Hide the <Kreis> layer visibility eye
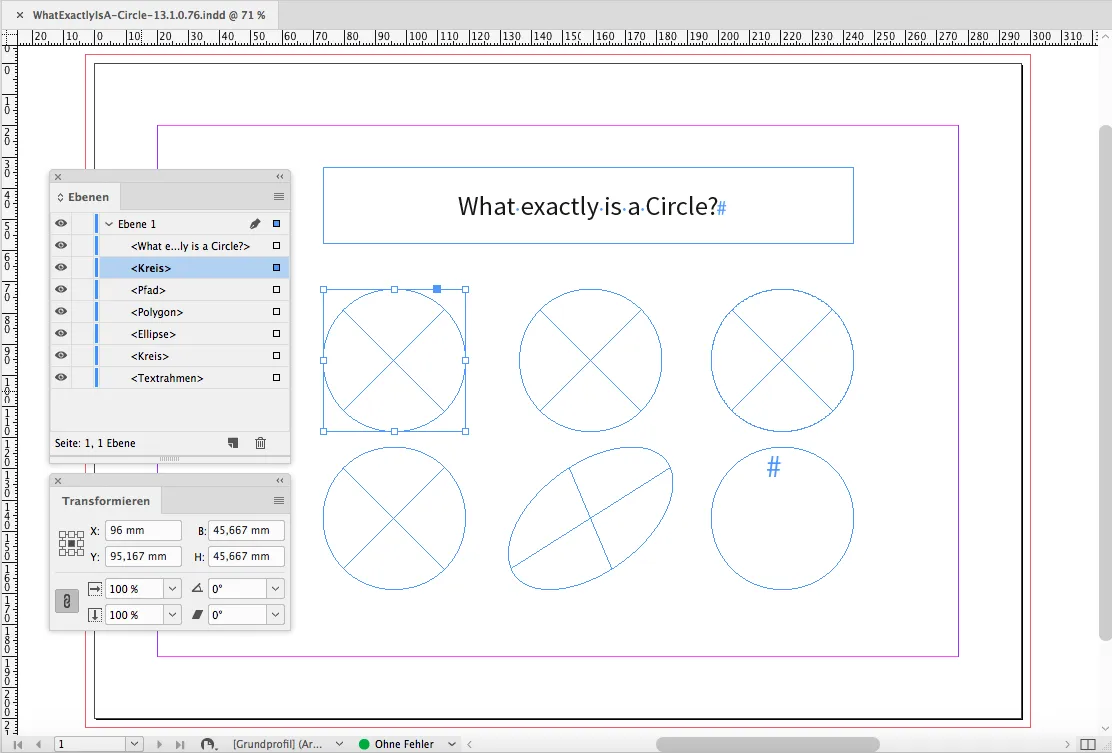The height and width of the screenshot is (753, 1112). (60, 267)
